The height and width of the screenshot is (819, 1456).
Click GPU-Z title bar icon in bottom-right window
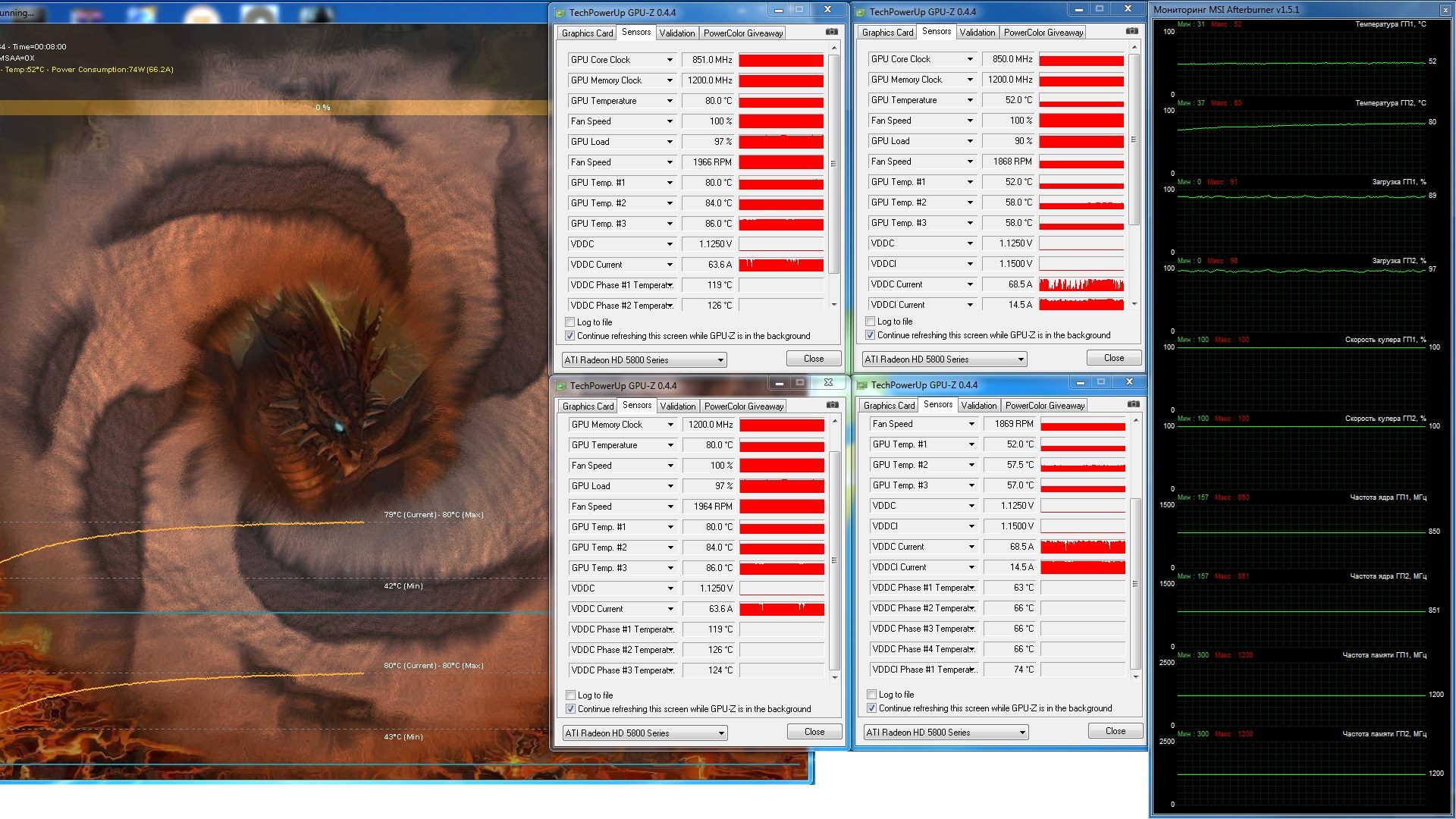(862, 385)
